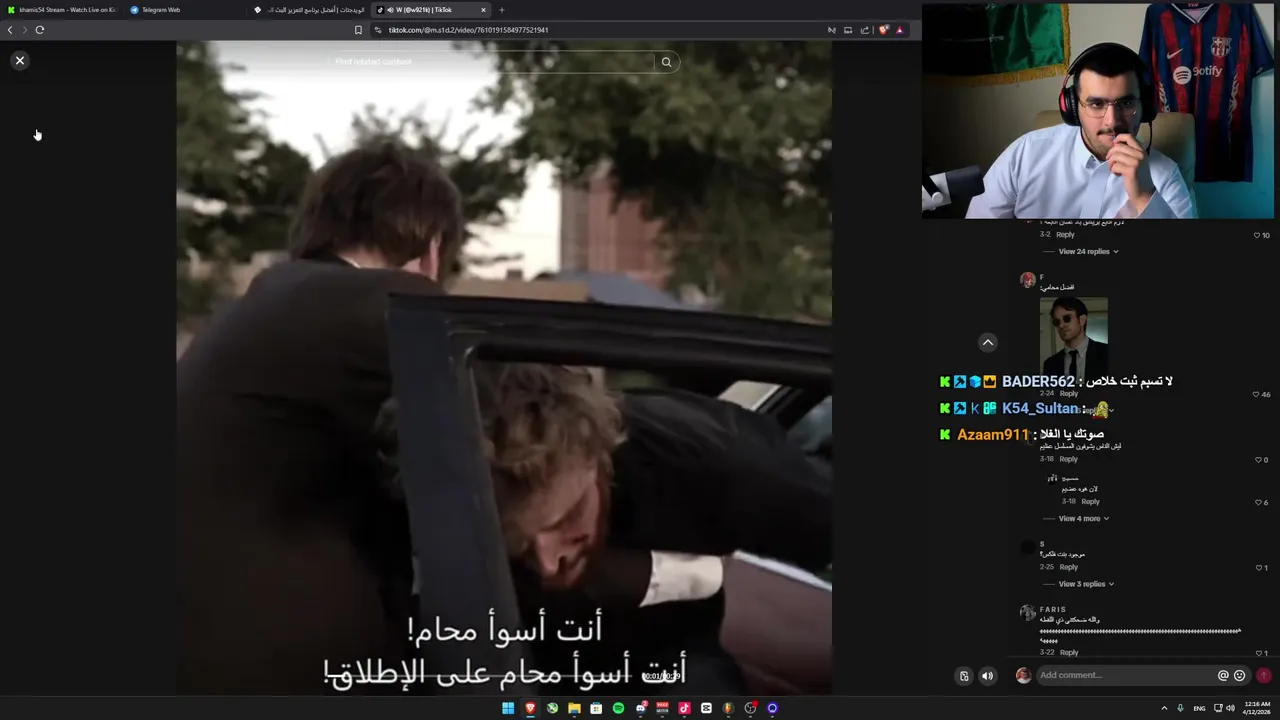Image resolution: width=1280 pixels, height=720 pixels.
Task: Open the emoji picker in comment box
Action: [x=1240, y=675]
